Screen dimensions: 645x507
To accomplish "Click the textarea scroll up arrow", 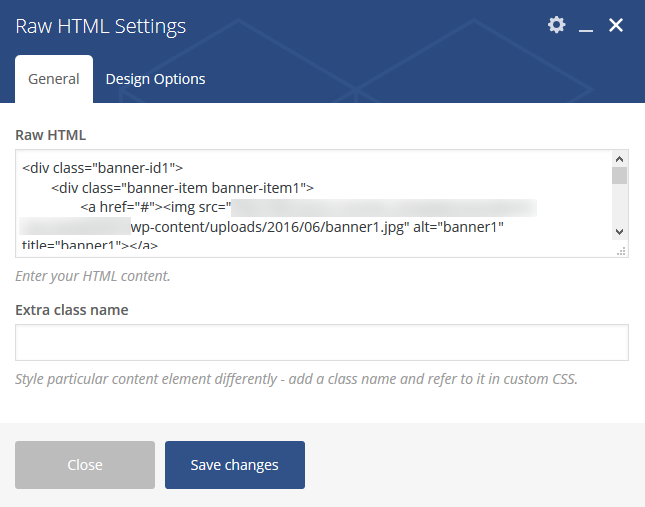I will (x=619, y=159).
